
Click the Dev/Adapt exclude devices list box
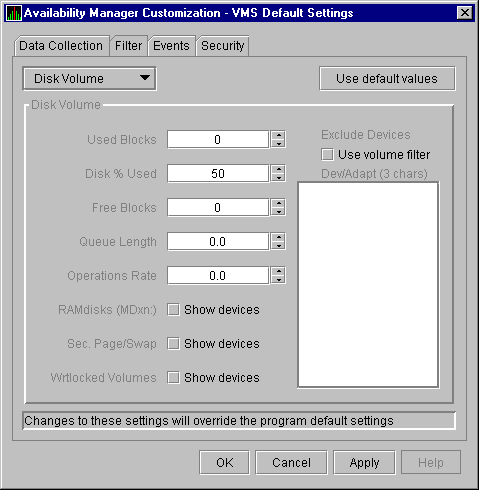click(x=368, y=285)
